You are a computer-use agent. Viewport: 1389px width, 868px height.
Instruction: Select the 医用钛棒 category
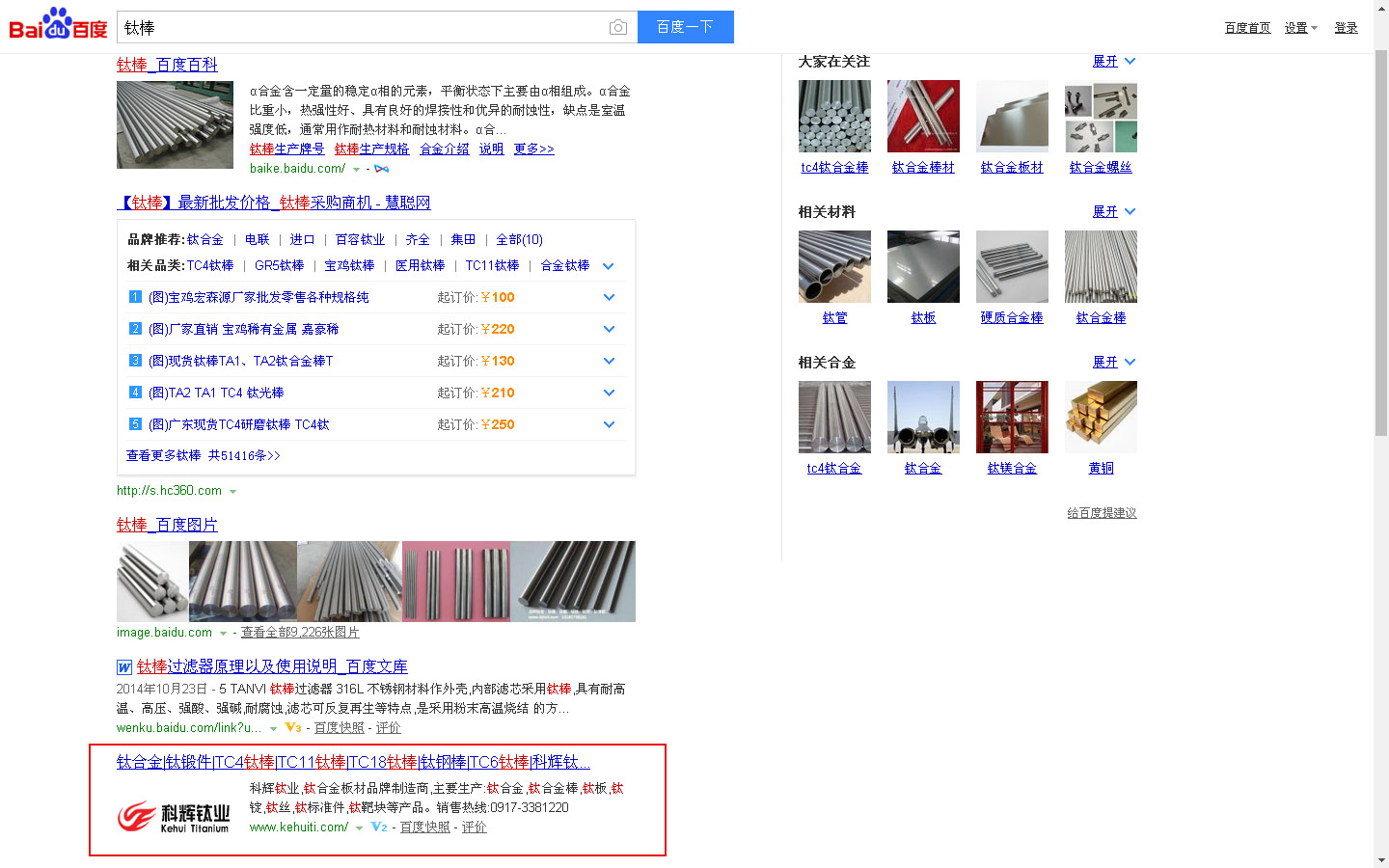click(420, 265)
